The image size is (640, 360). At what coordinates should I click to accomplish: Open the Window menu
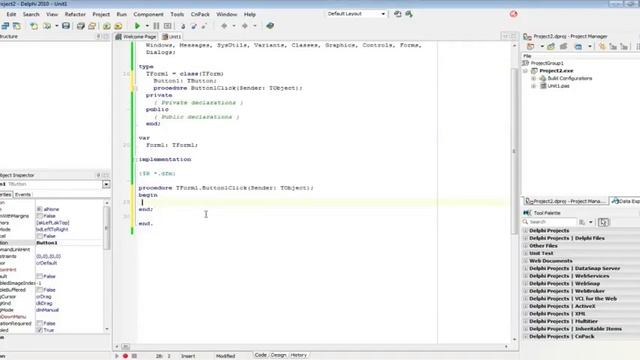pyautogui.click(x=227, y=14)
